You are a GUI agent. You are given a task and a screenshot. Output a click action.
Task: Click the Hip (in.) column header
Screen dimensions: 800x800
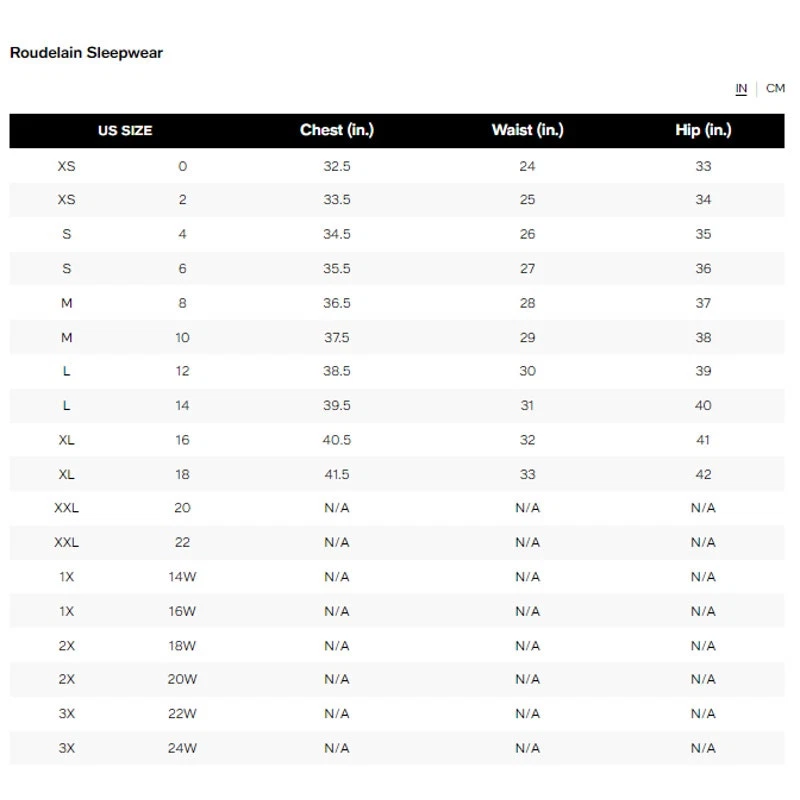703,131
